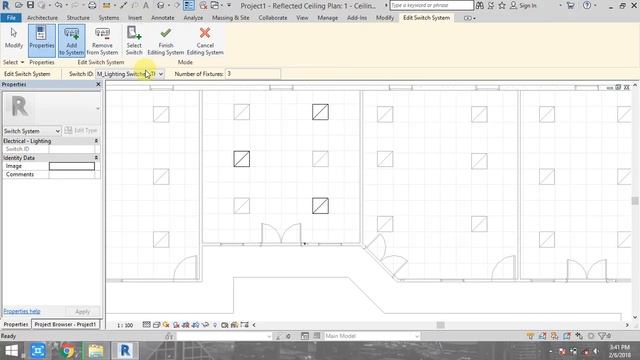
Task: Collapse the Electrical - Lighting section
Action: click(x=96, y=141)
